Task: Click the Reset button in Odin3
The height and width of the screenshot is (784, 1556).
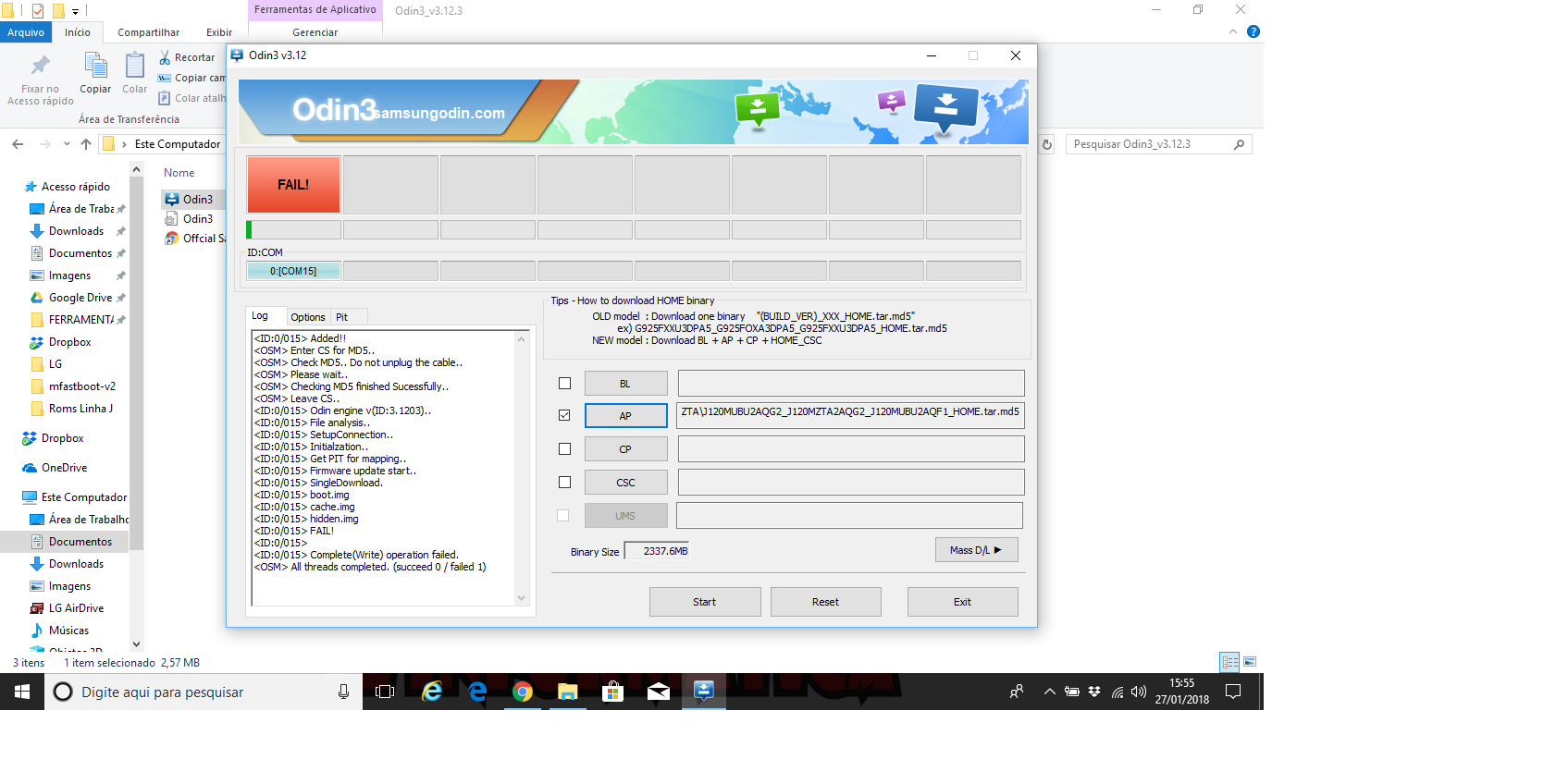Action: (825, 602)
